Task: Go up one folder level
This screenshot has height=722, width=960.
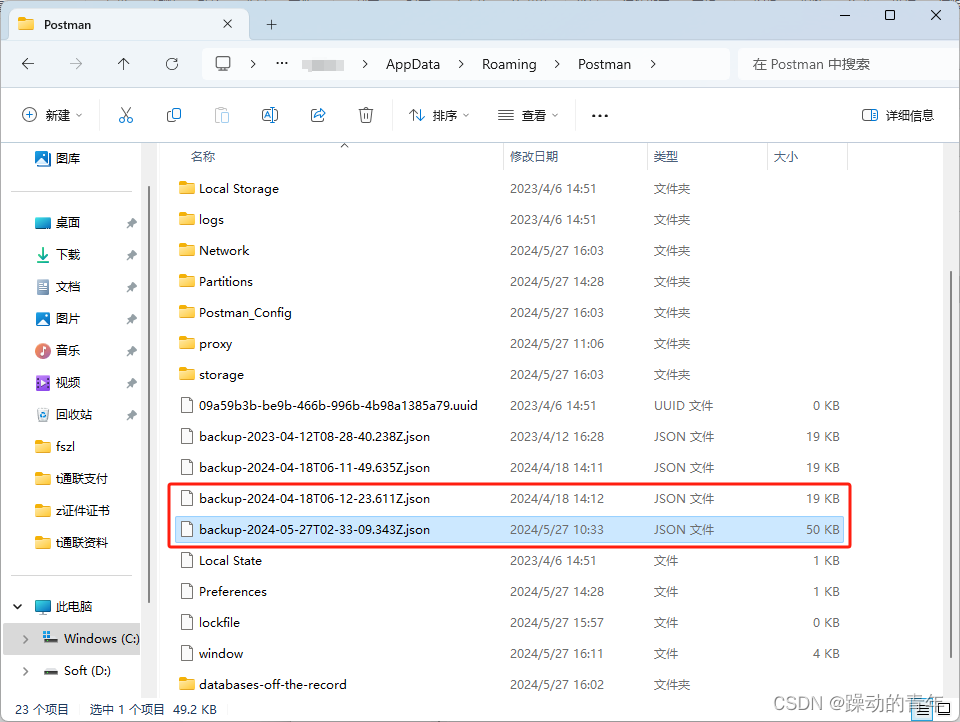Action: click(124, 64)
